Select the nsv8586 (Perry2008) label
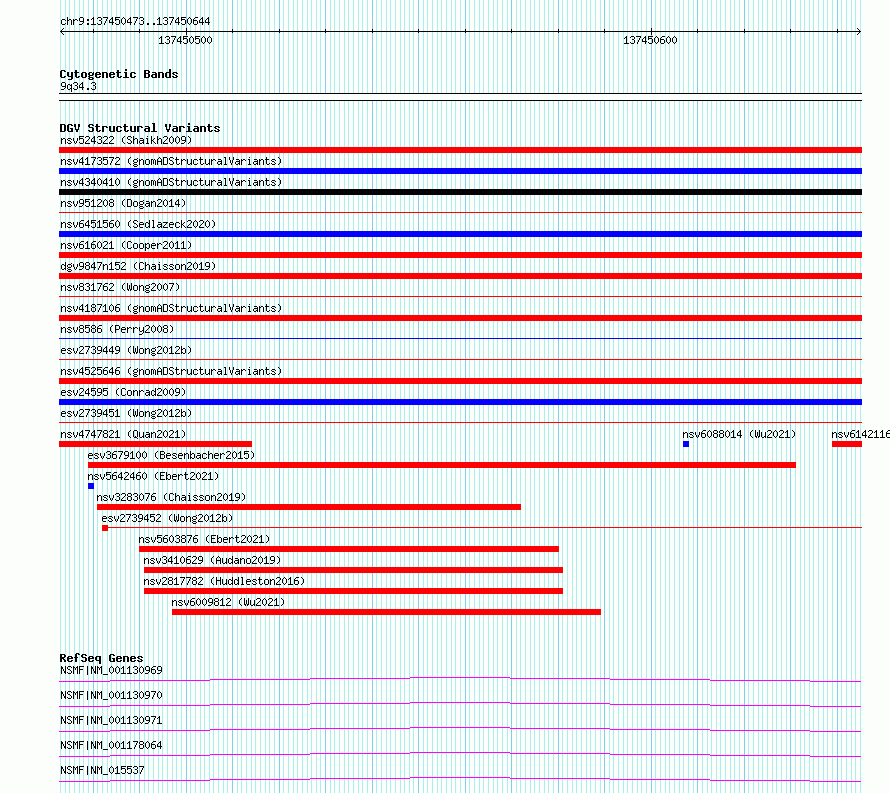The image size is (890, 793). tap(117, 329)
